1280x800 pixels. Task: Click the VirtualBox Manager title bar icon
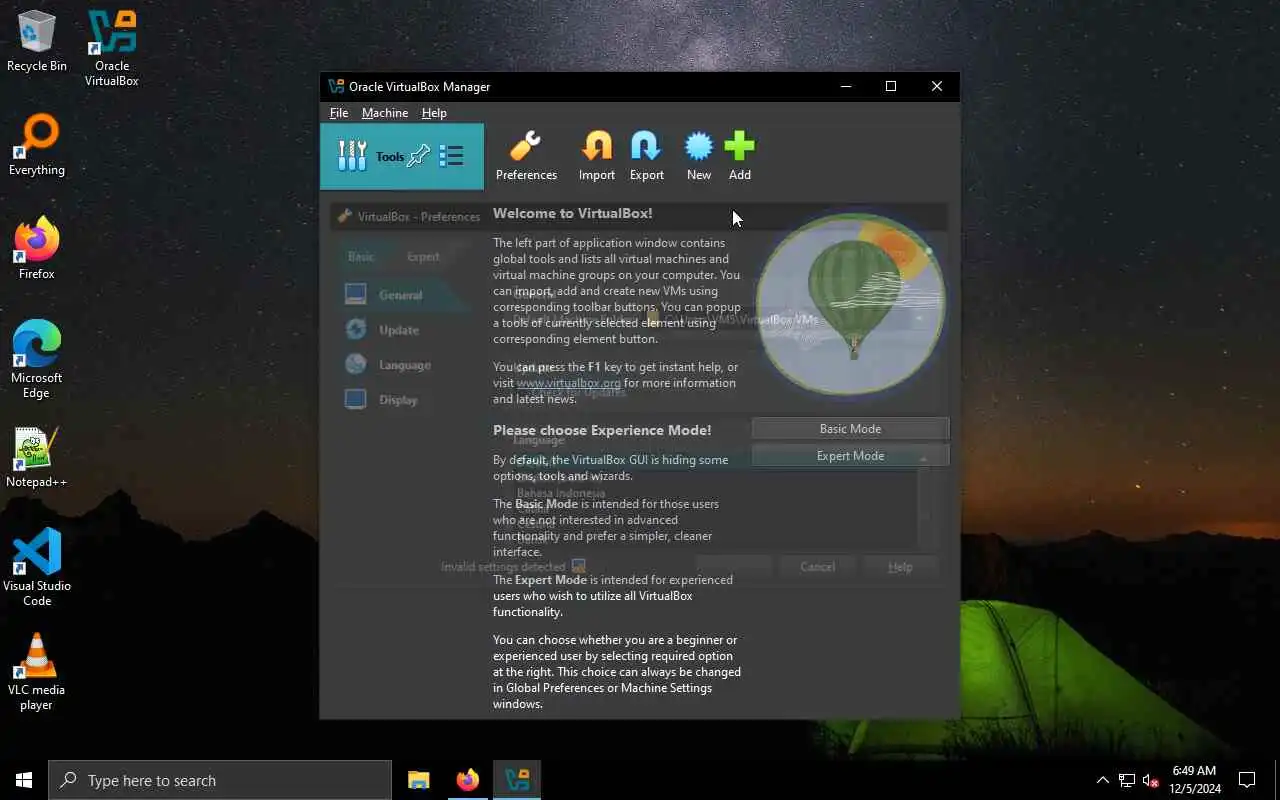pos(336,86)
